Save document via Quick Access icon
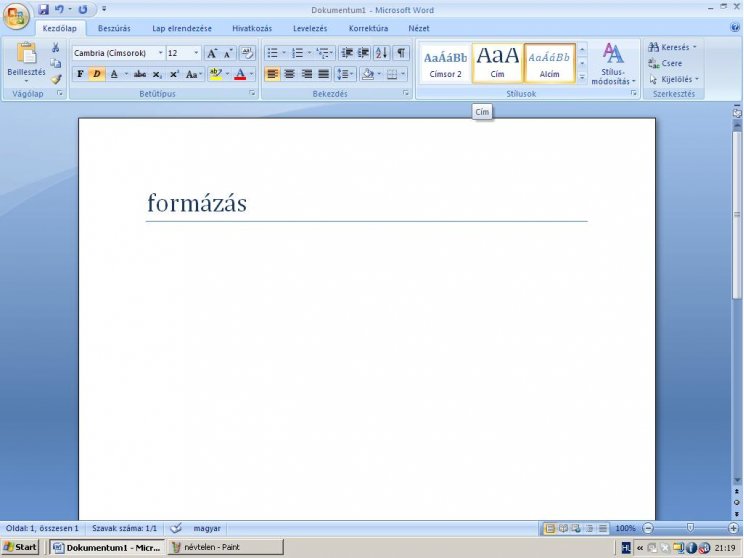 coord(44,9)
